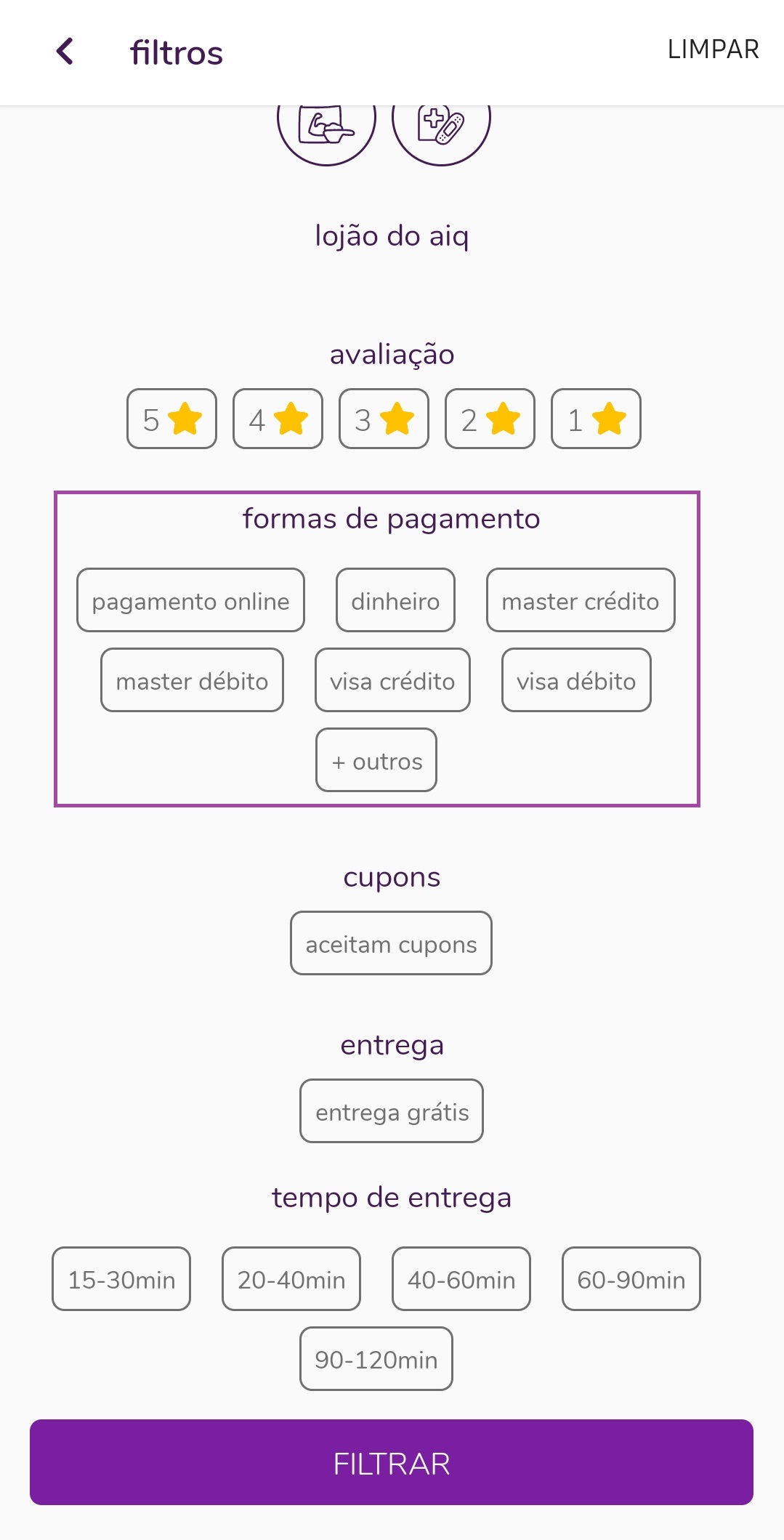784x1540 pixels.
Task: Filter by 4 star rating
Action: (x=278, y=419)
